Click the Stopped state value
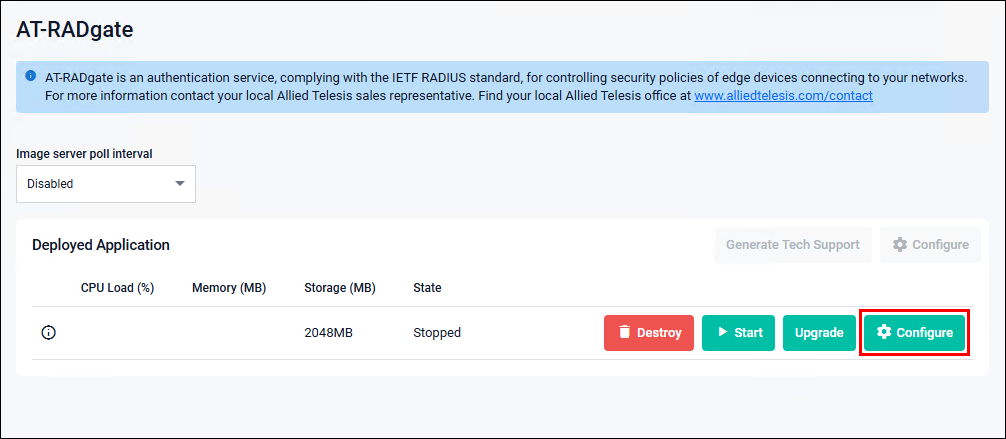Screen dimensions: 1006x439 click(x=437, y=333)
